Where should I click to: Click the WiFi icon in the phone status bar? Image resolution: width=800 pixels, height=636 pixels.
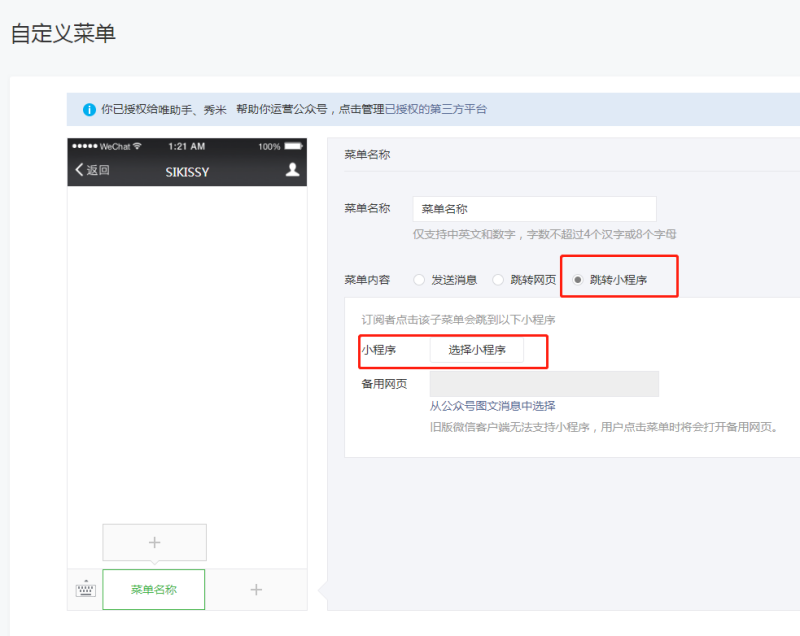point(137,146)
